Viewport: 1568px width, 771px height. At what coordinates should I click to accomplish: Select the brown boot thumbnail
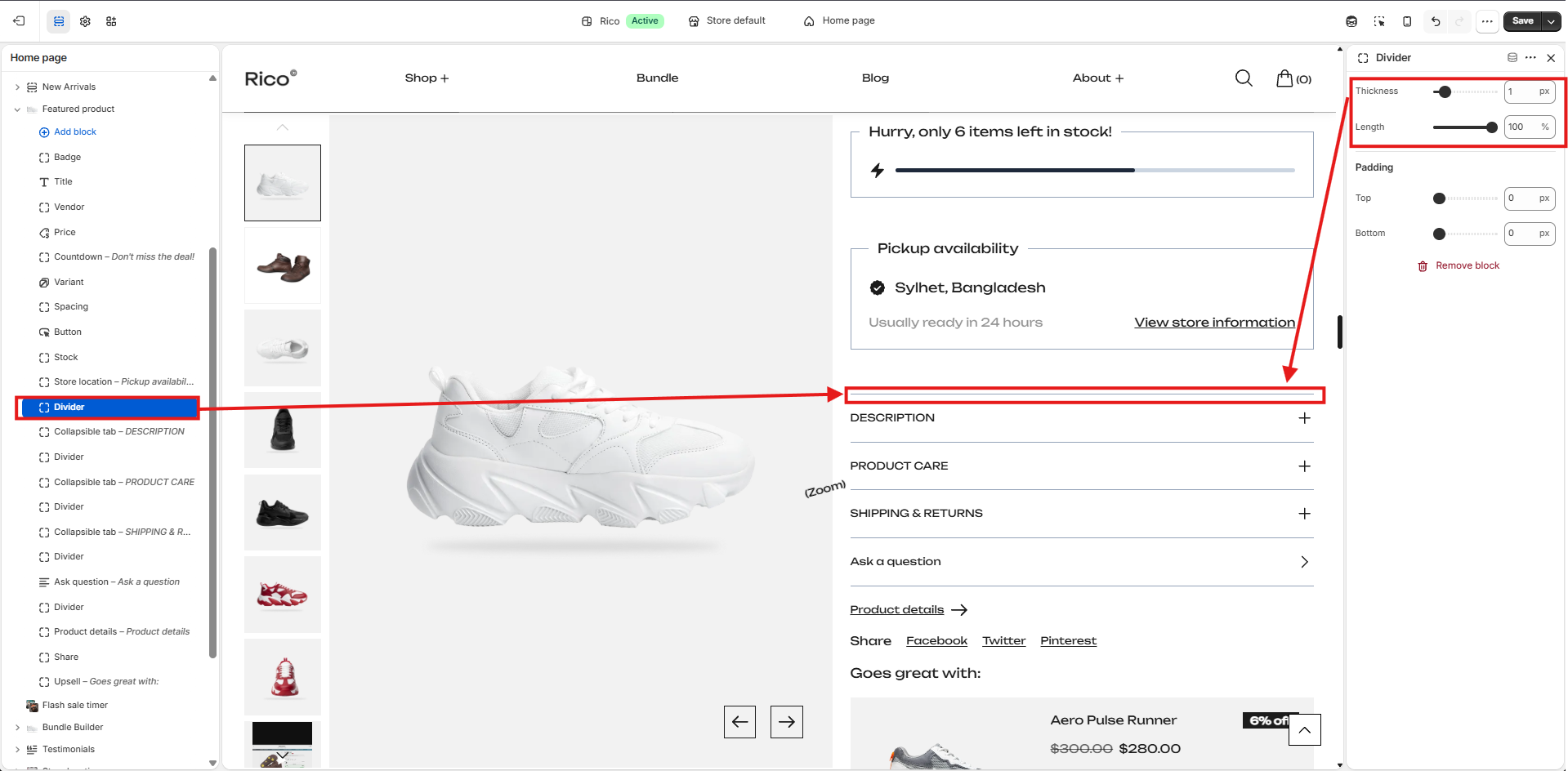(x=283, y=265)
